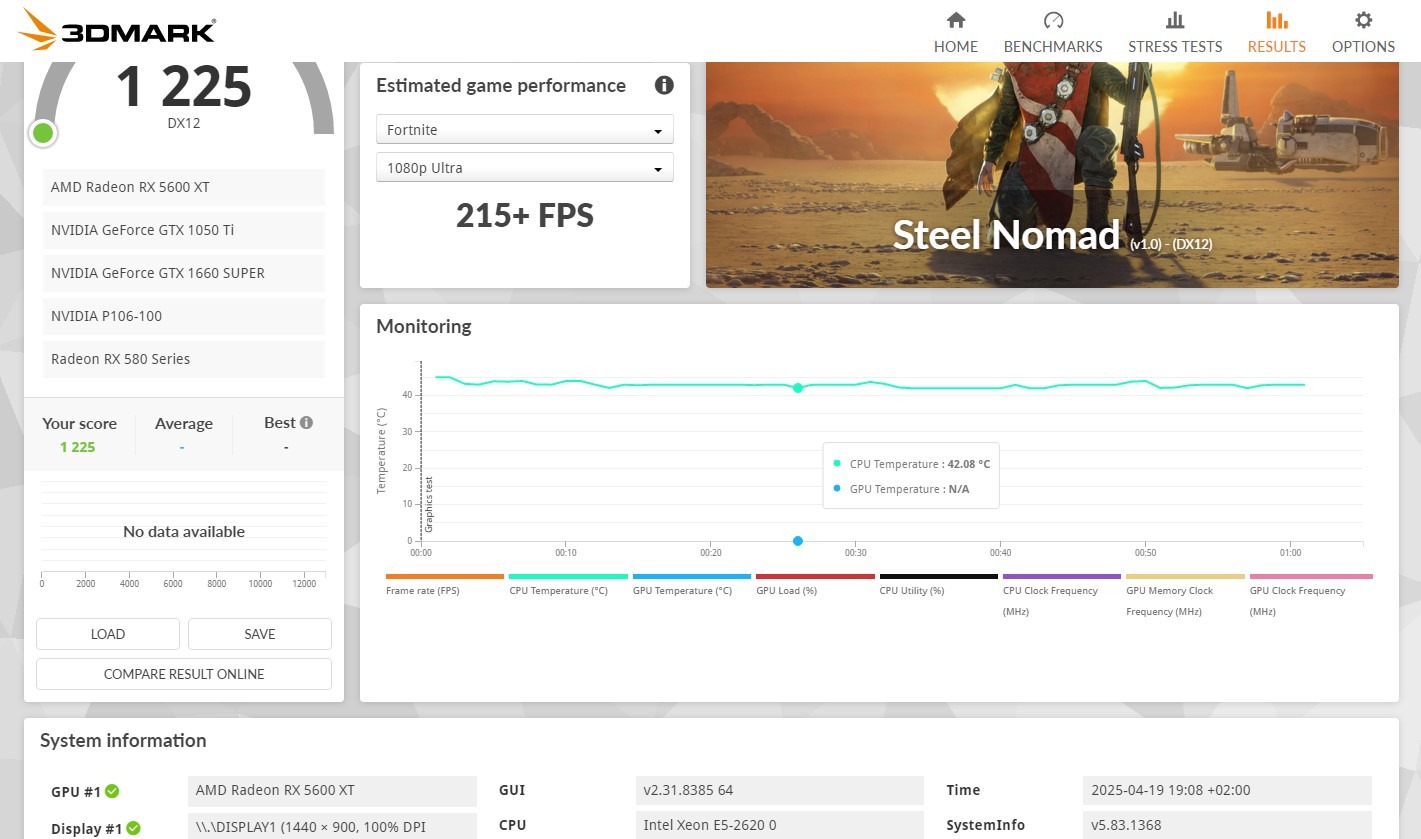Screen dimensions: 1421x839
Task: Click the GPU #1 value AMD Radeon RX 5600 XT
Action: click(332, 790)
